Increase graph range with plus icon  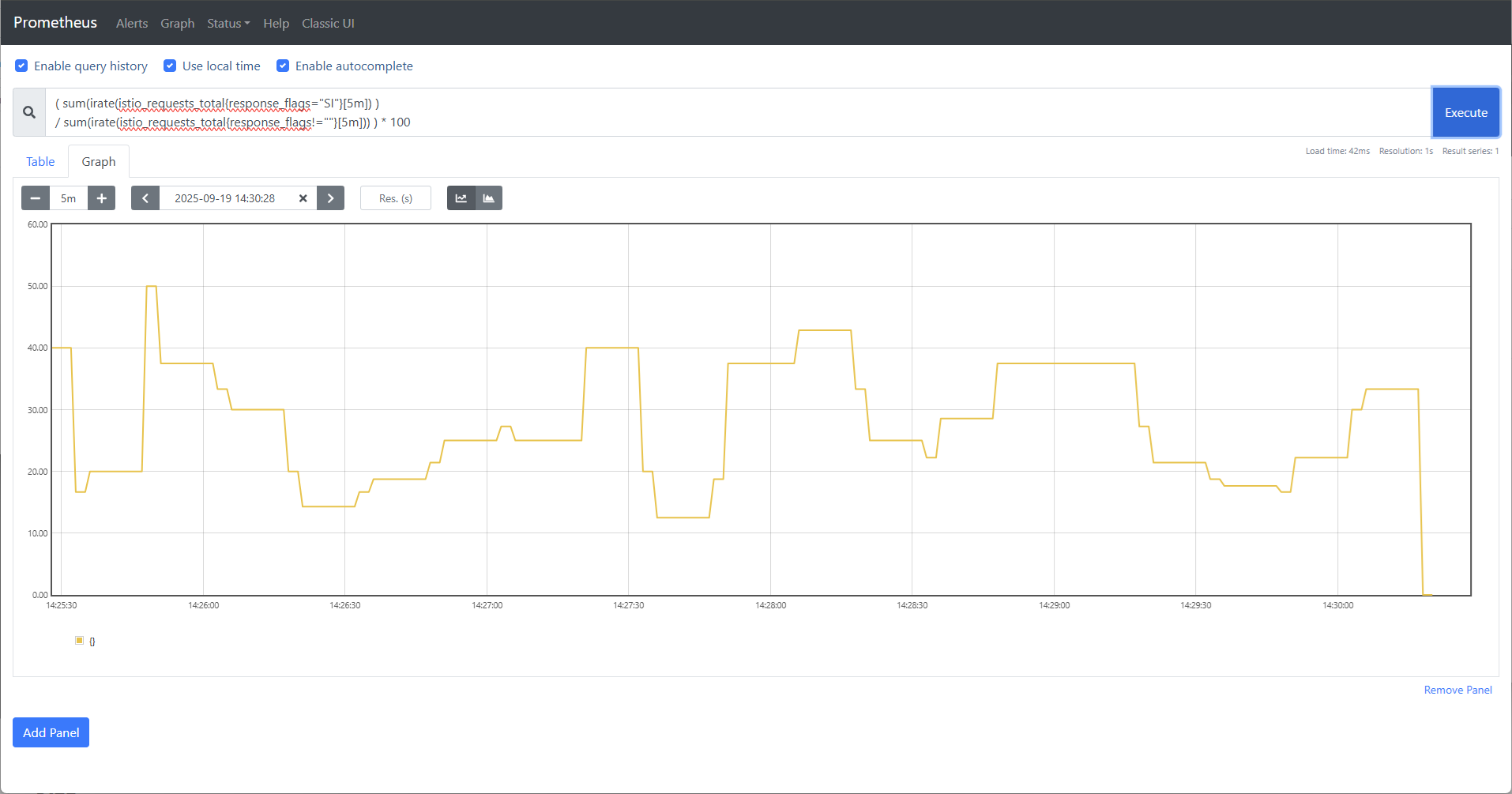[101, 198]
